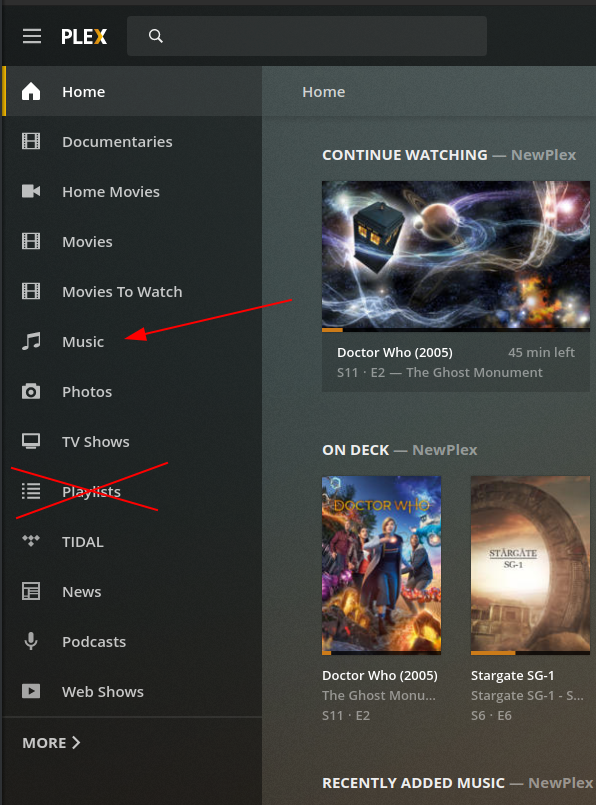Expand the MORE sidebar section
Viewport: 596px width, 805px height.
tap(51, 742)
